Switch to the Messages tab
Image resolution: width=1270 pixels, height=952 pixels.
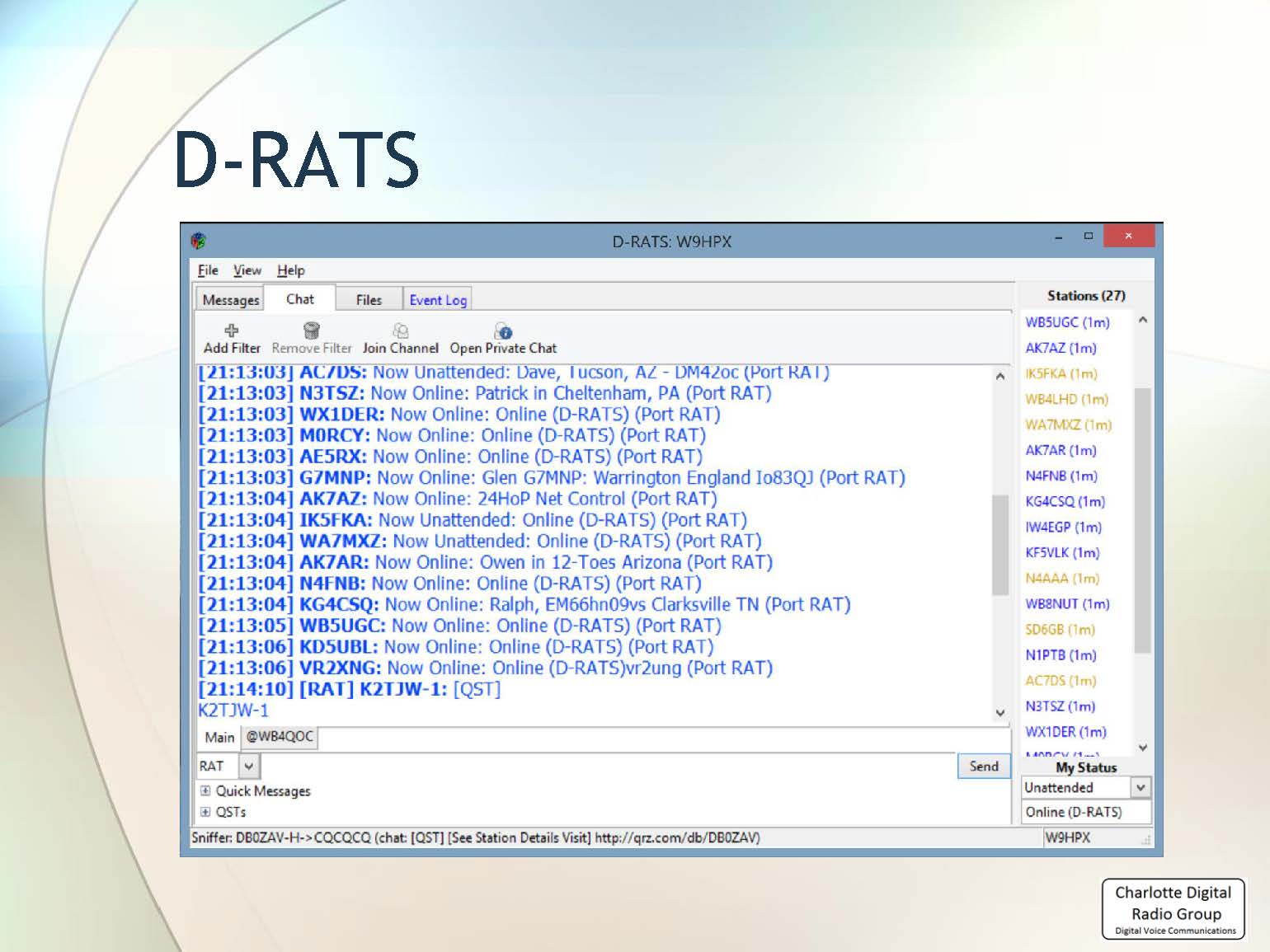pyautogui.click(x=231, y=300)
